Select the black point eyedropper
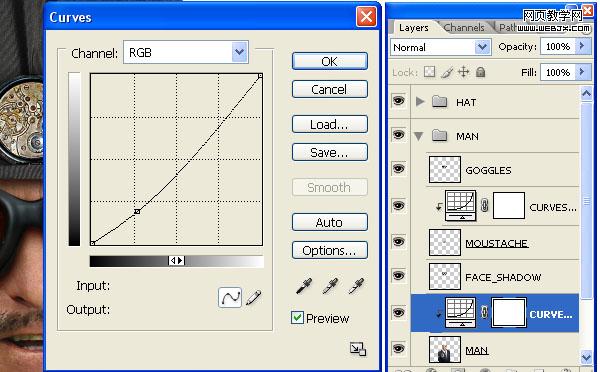 pyautogui.click(x=304, y=286)
